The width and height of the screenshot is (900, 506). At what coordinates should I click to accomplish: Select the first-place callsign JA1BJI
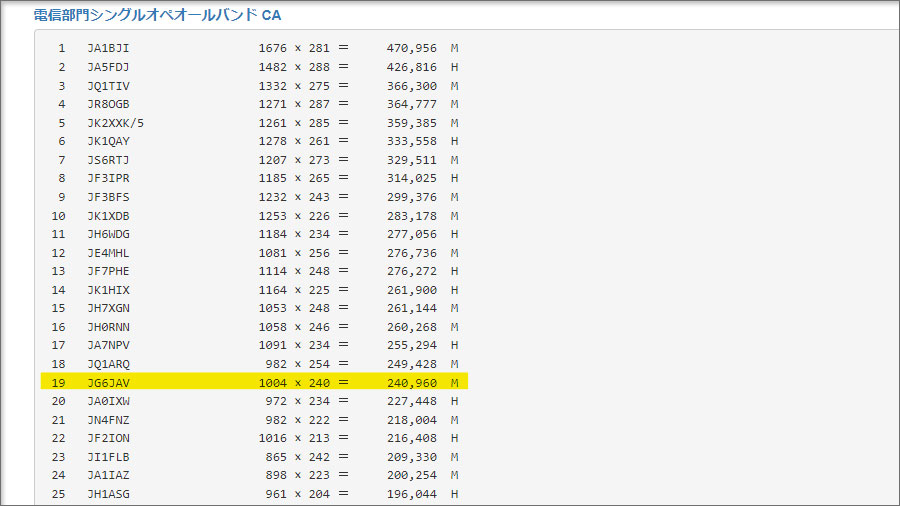[108, 48]
